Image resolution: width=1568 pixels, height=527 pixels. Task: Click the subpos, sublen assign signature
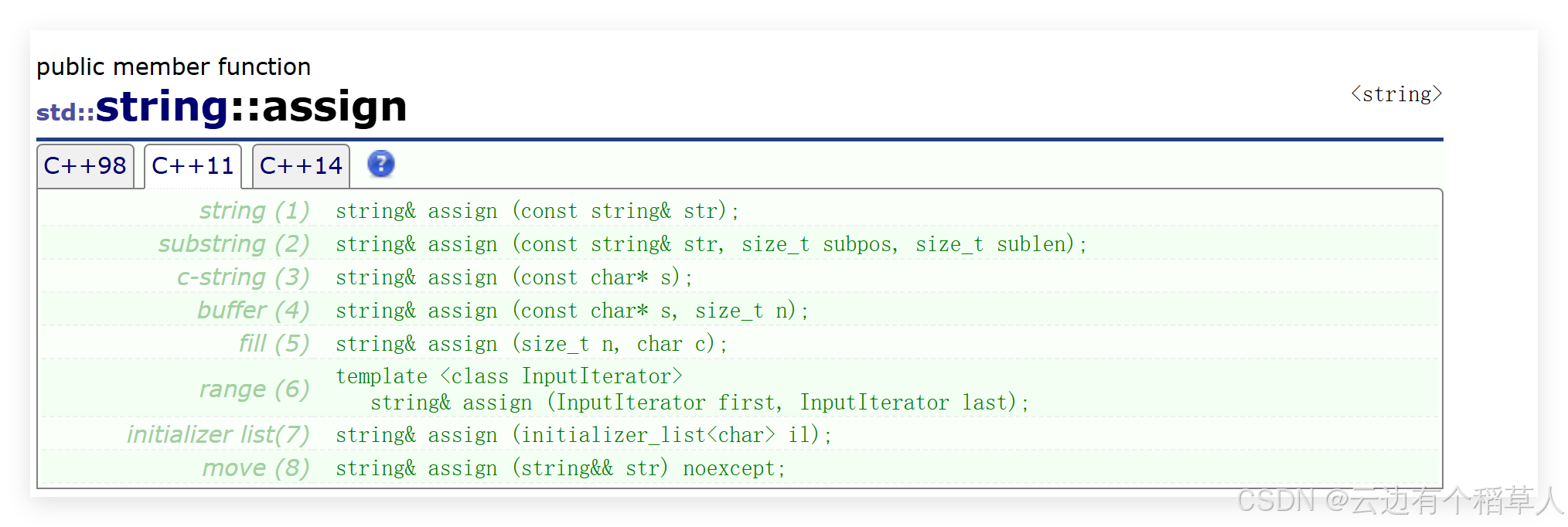pyautogui.click(x=711, y=244)
